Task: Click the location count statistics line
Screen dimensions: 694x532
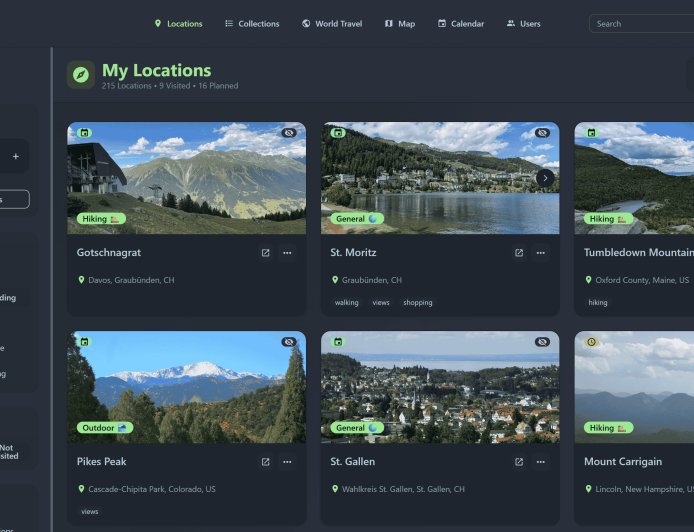Action: point(170,86)
